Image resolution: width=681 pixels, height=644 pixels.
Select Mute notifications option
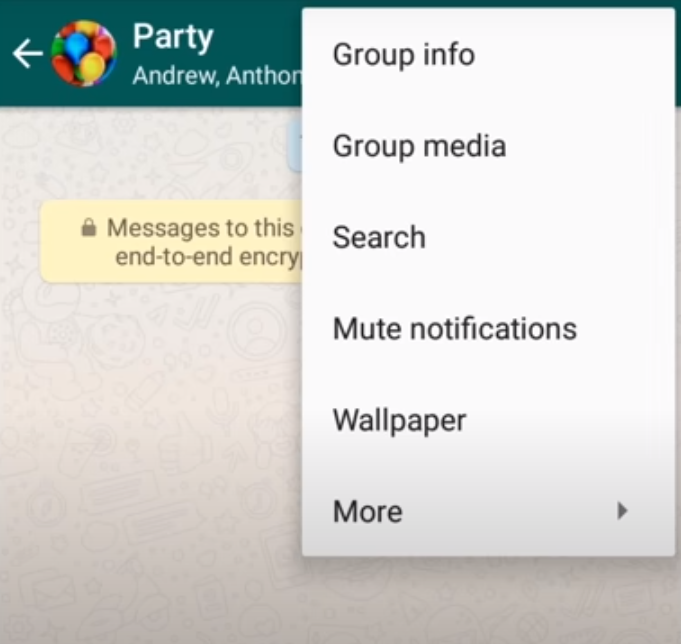[489, 328]
